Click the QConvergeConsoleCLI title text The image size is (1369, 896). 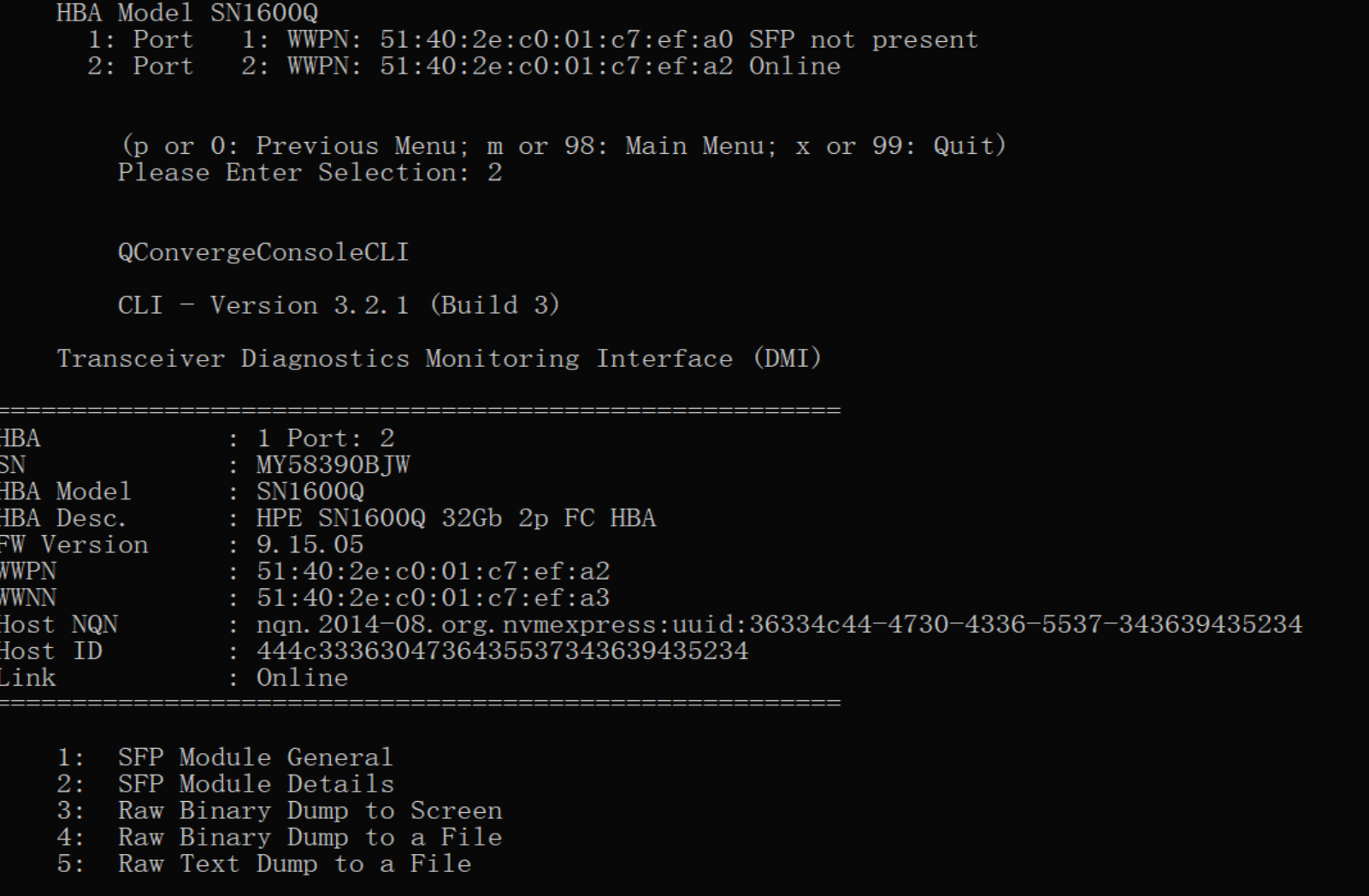coord(263,252)
